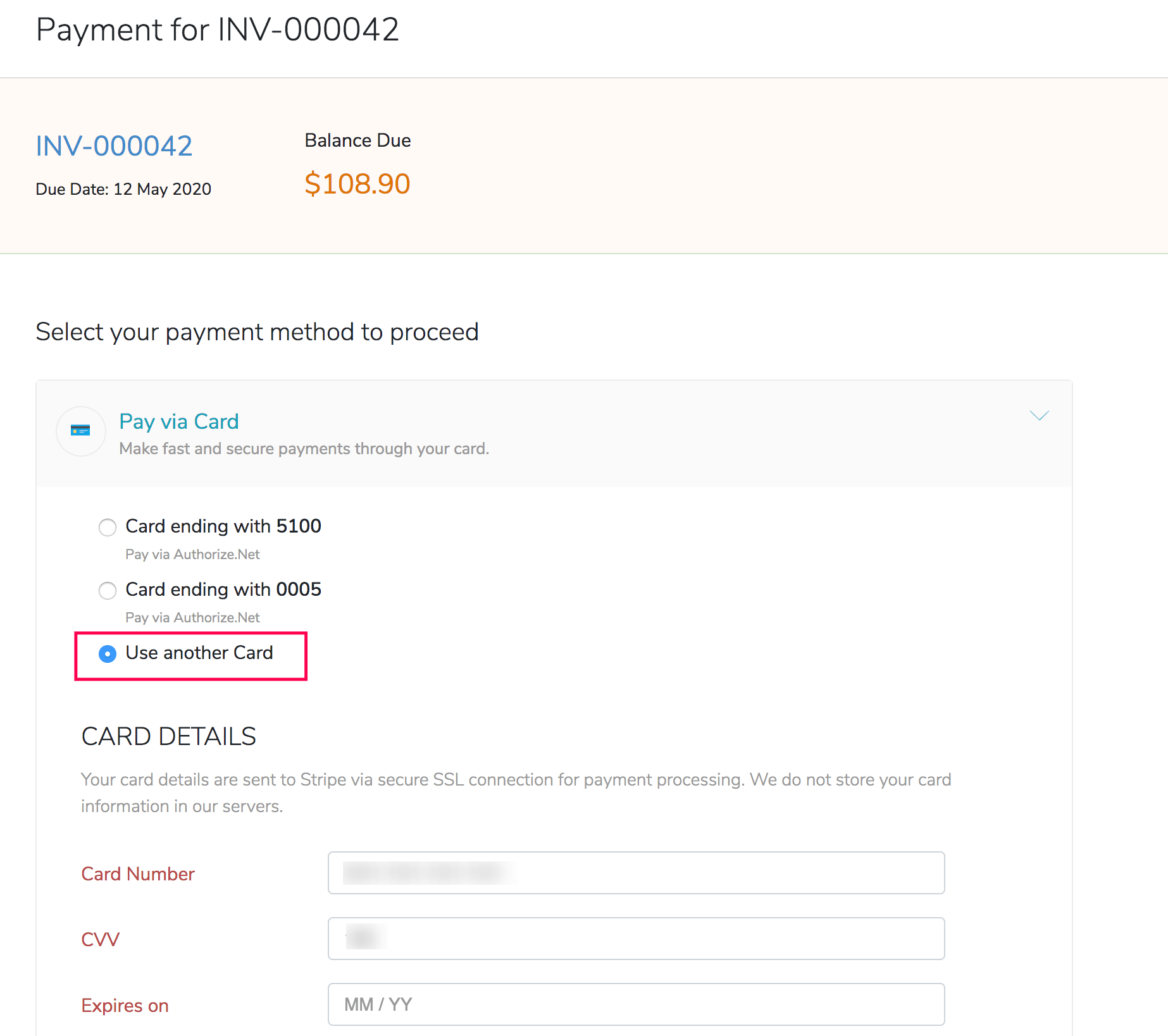
Task: Click the Balance Due amount $108.90
Action: (357, 183)
